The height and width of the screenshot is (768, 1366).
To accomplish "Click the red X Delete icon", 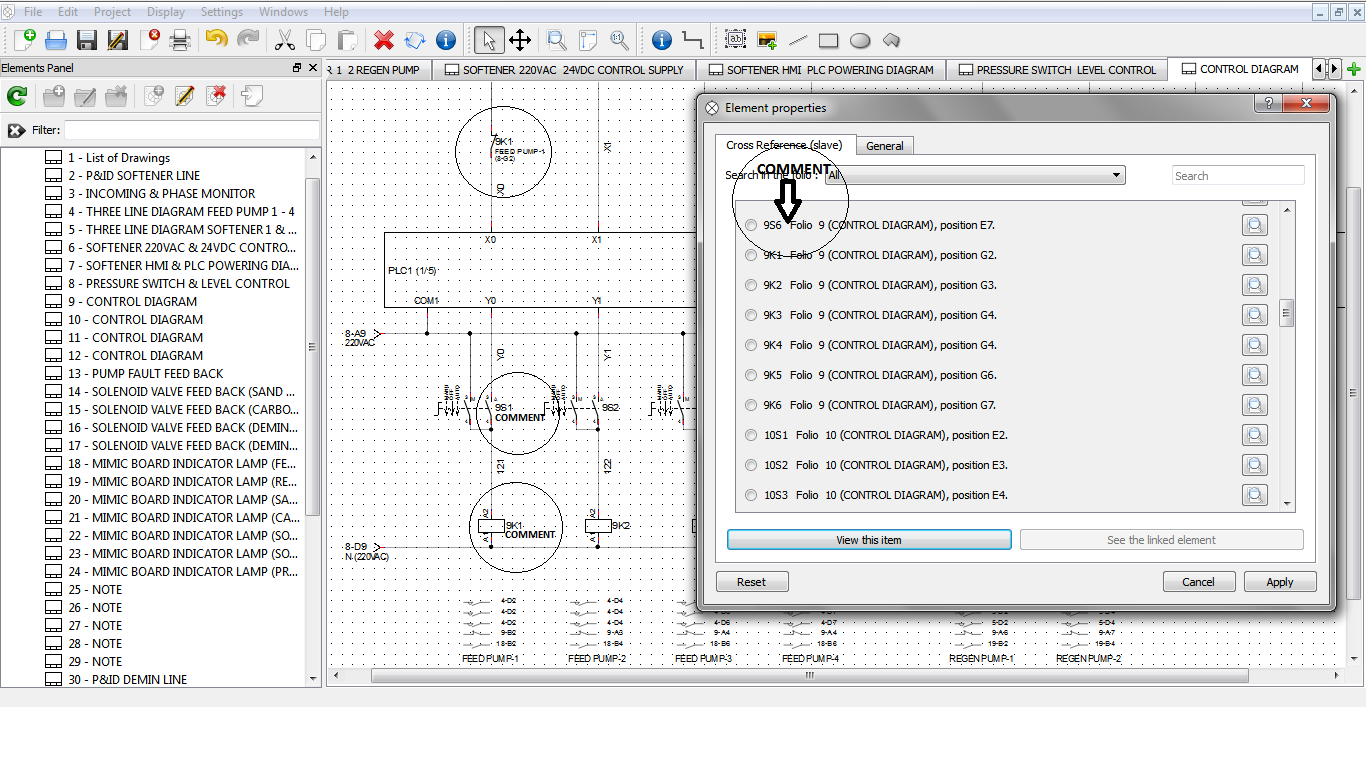I will (384, 40).
